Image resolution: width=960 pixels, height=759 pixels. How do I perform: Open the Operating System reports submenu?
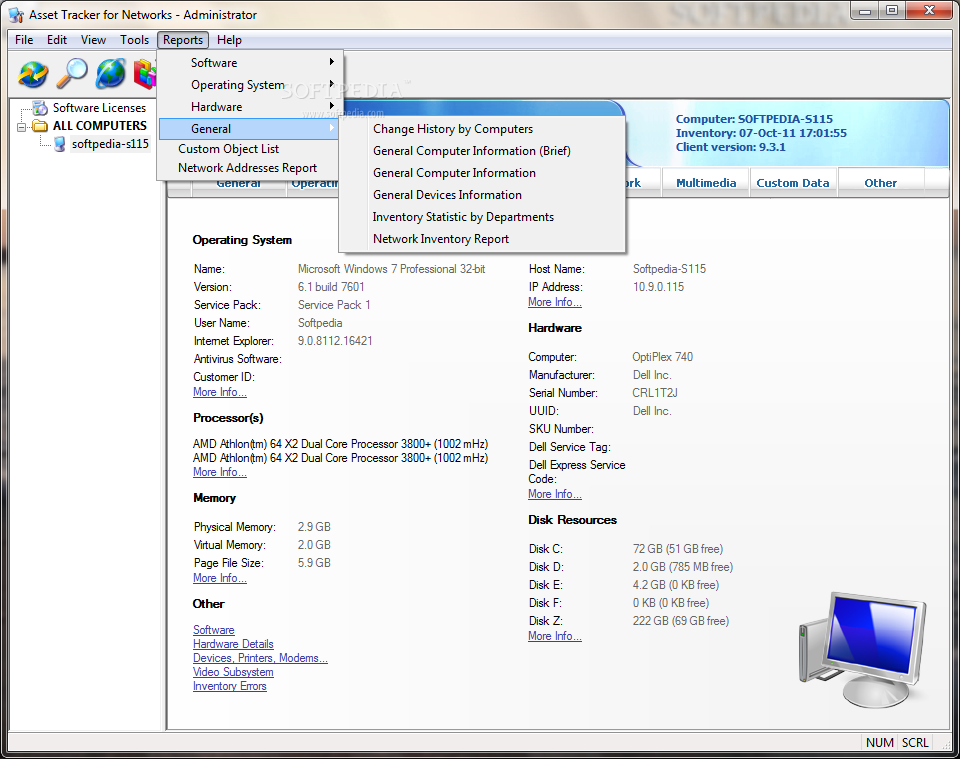(249, 84)
